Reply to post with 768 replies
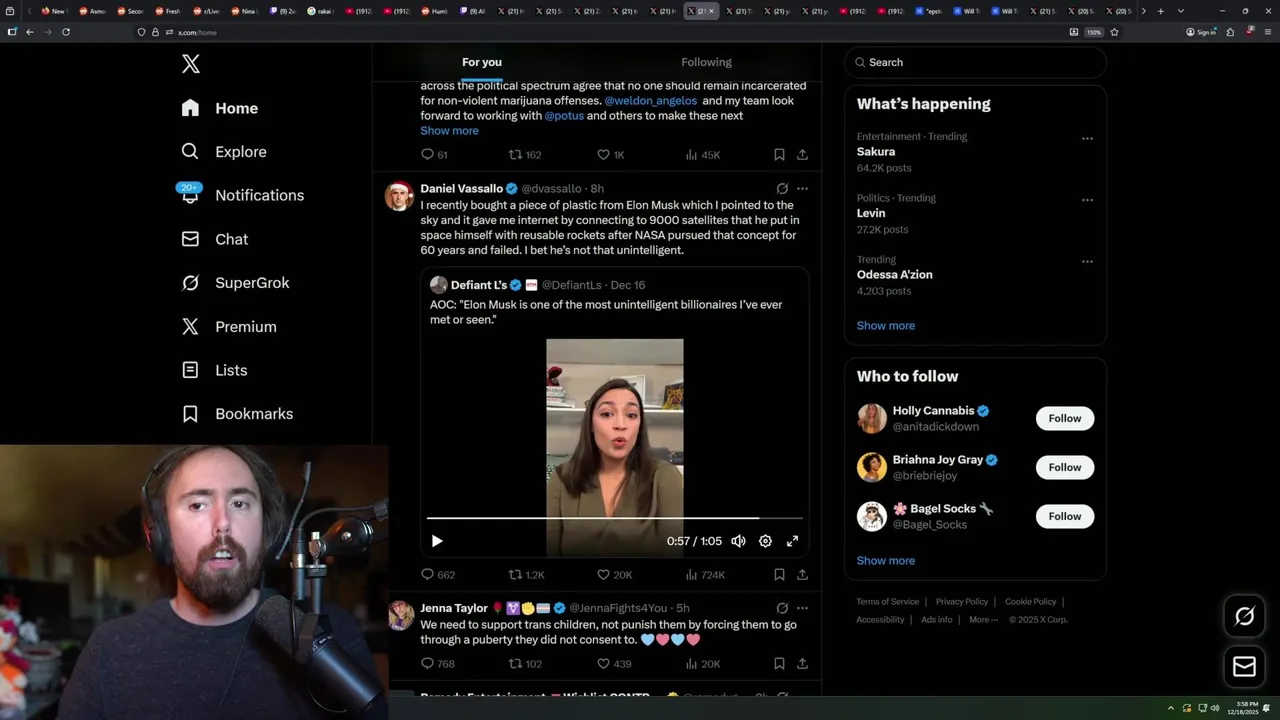 [438, 664]
